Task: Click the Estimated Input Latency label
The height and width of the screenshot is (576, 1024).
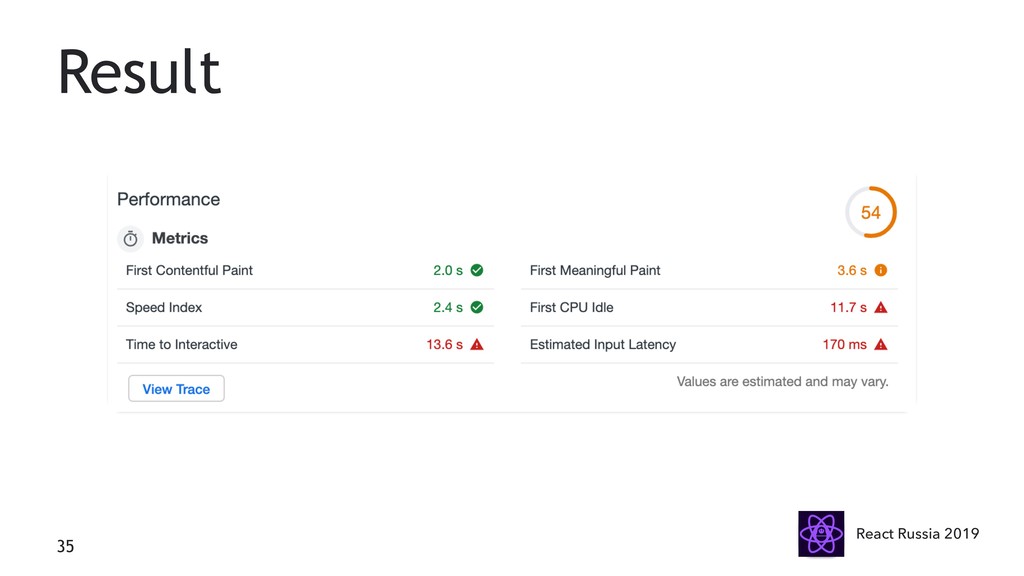Action: click(x=603, y=344)
